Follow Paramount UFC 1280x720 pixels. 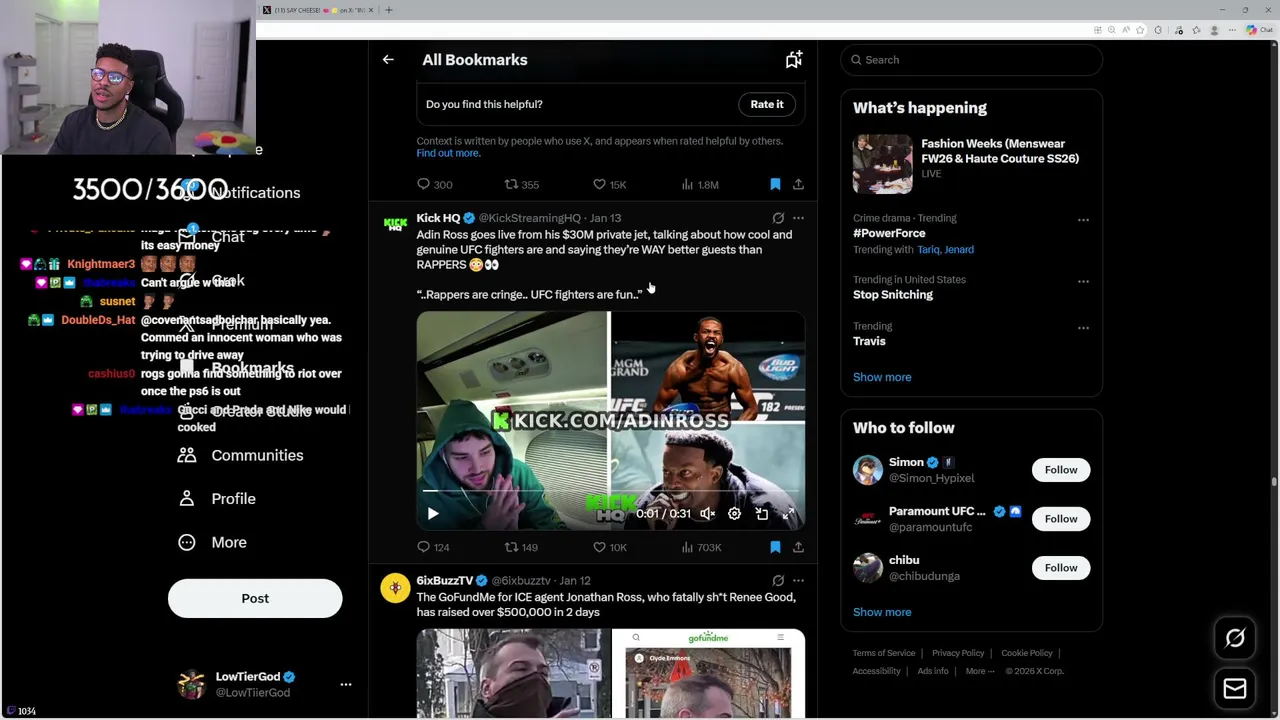tap(1061, 519)
